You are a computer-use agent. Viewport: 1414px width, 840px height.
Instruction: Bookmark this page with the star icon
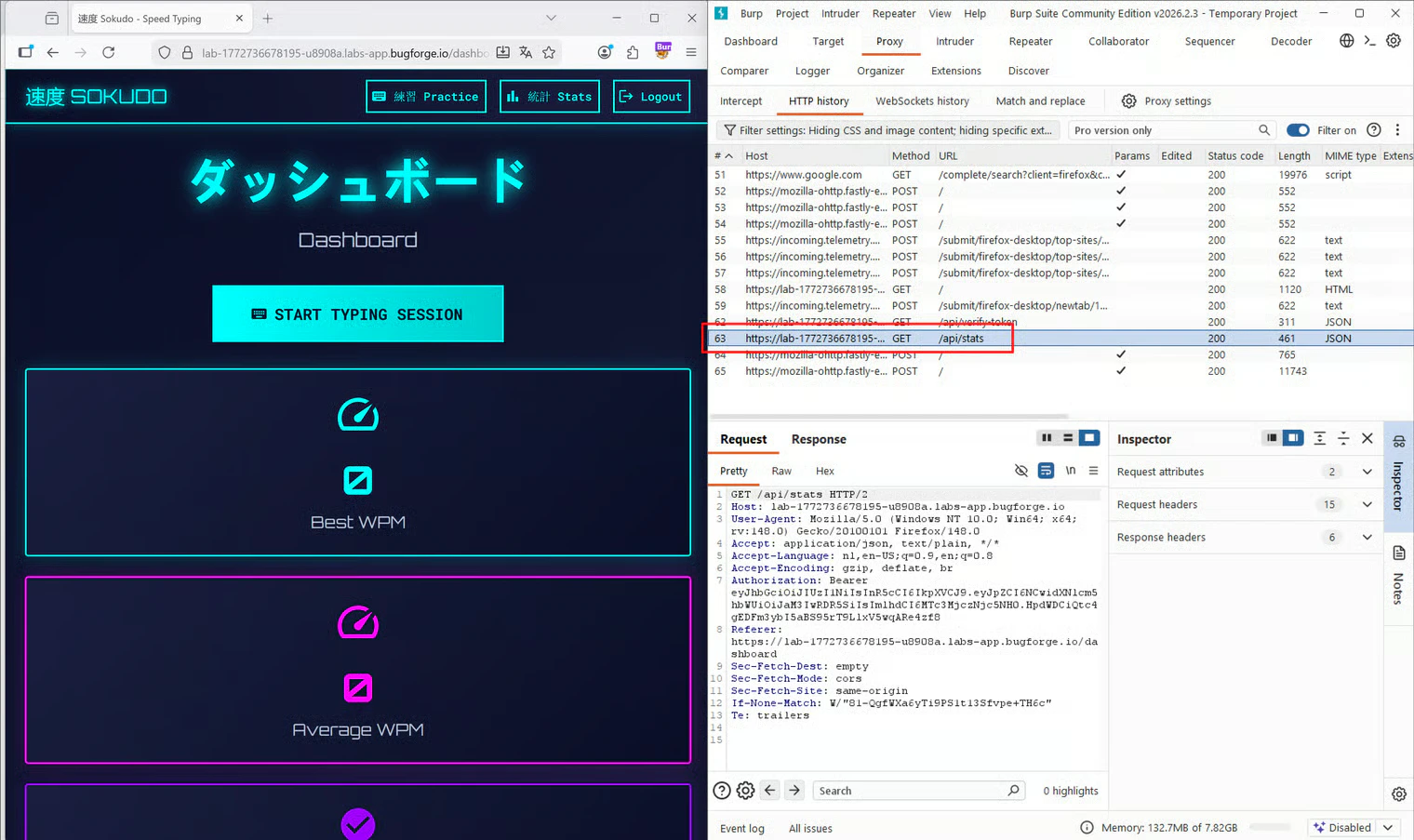point(549,53)
